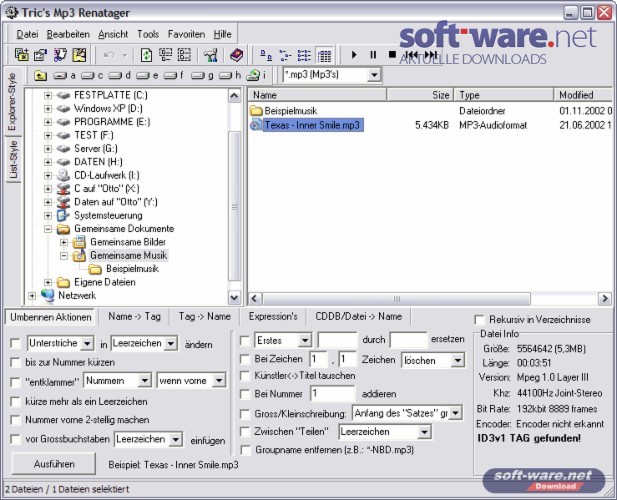Enable 'Groupname entfernen' checkbox

245,450
